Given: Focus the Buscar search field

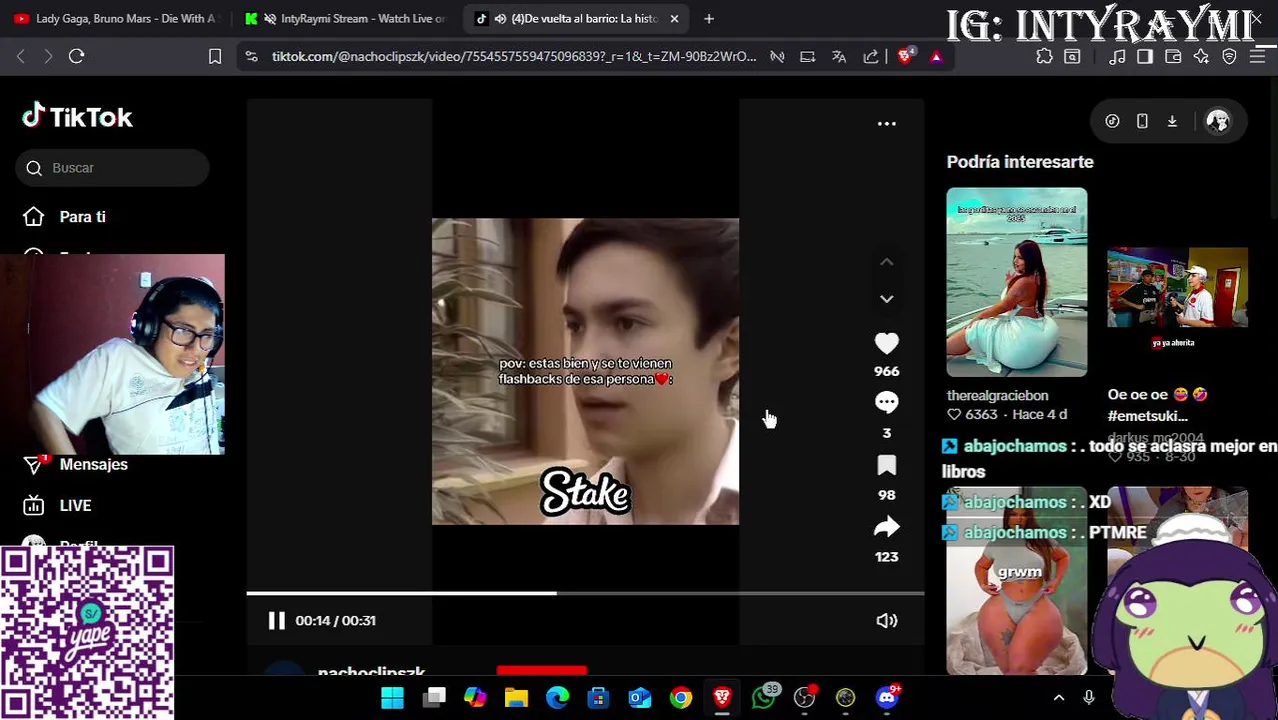Looking at the screenshot, I should [112, 168].
